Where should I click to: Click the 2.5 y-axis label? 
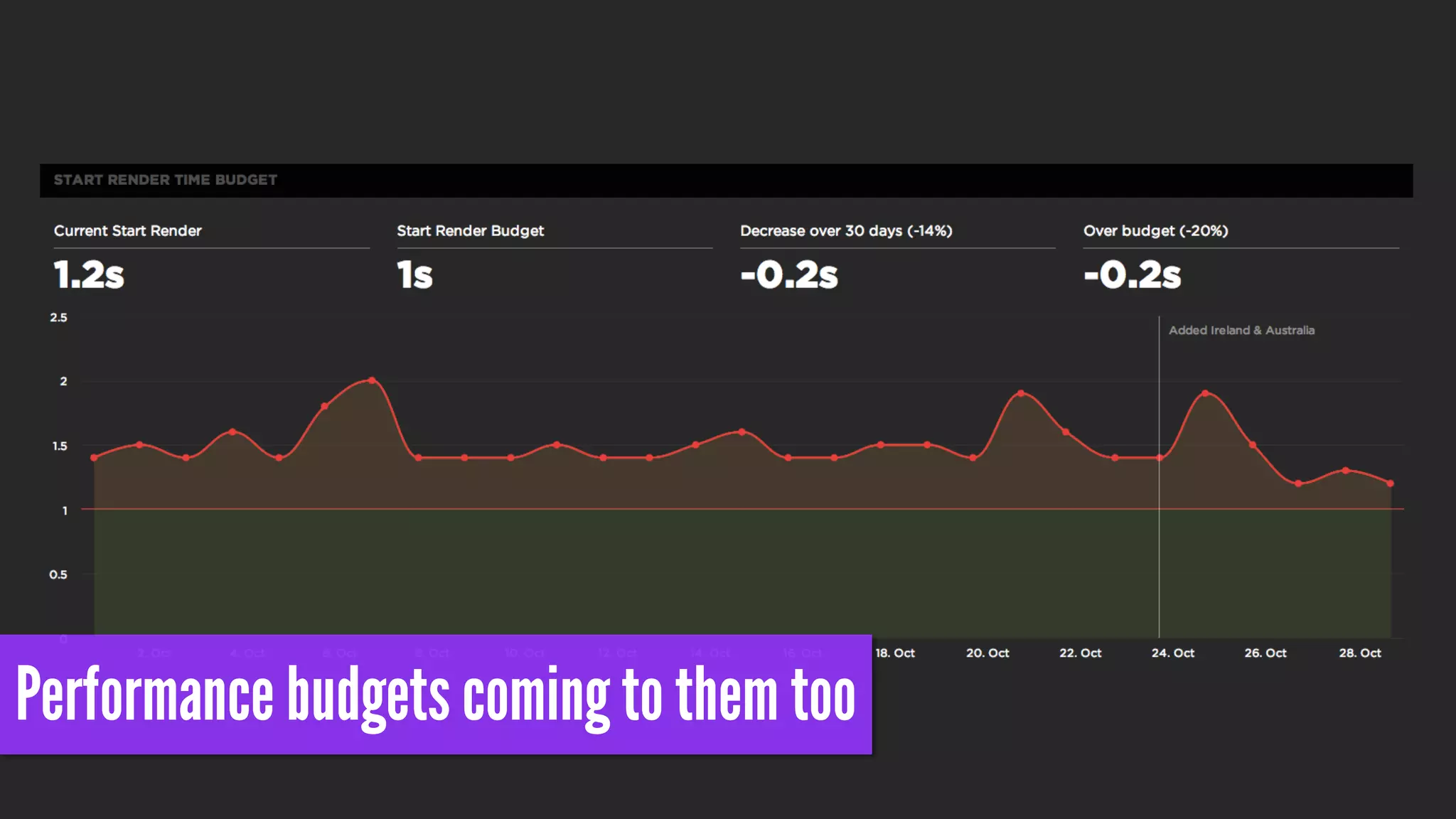[x=58, y=318]
